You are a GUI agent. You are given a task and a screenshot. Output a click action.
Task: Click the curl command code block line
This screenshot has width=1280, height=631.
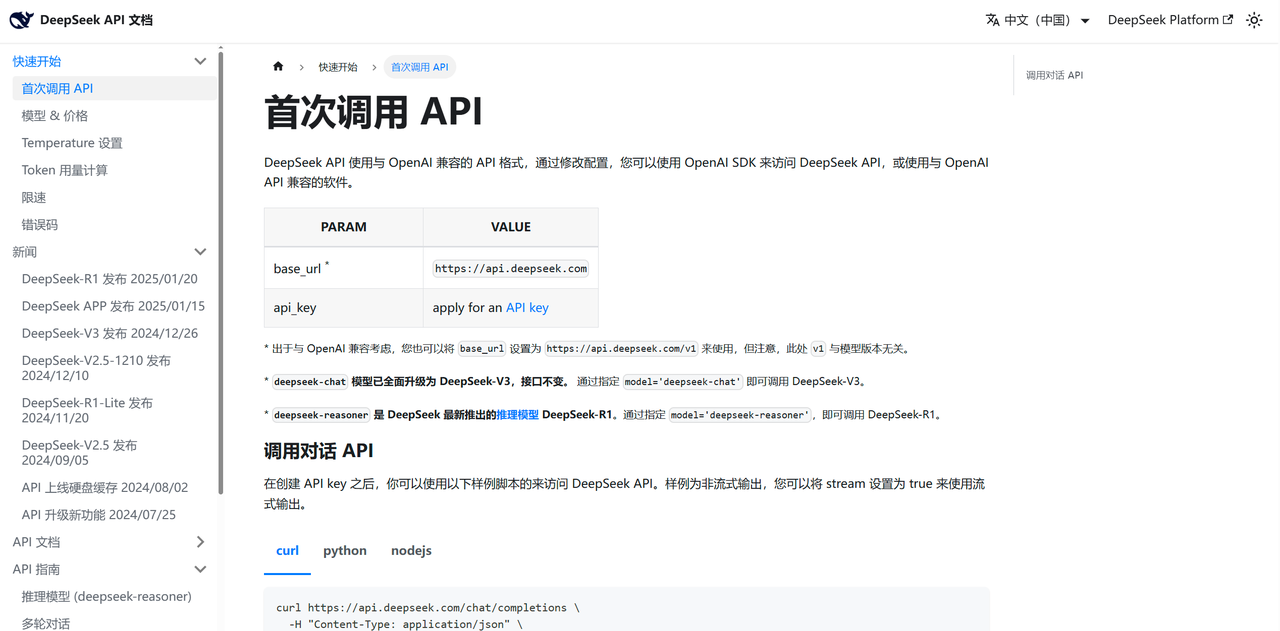pyautogui.click(x=428, y=607)
